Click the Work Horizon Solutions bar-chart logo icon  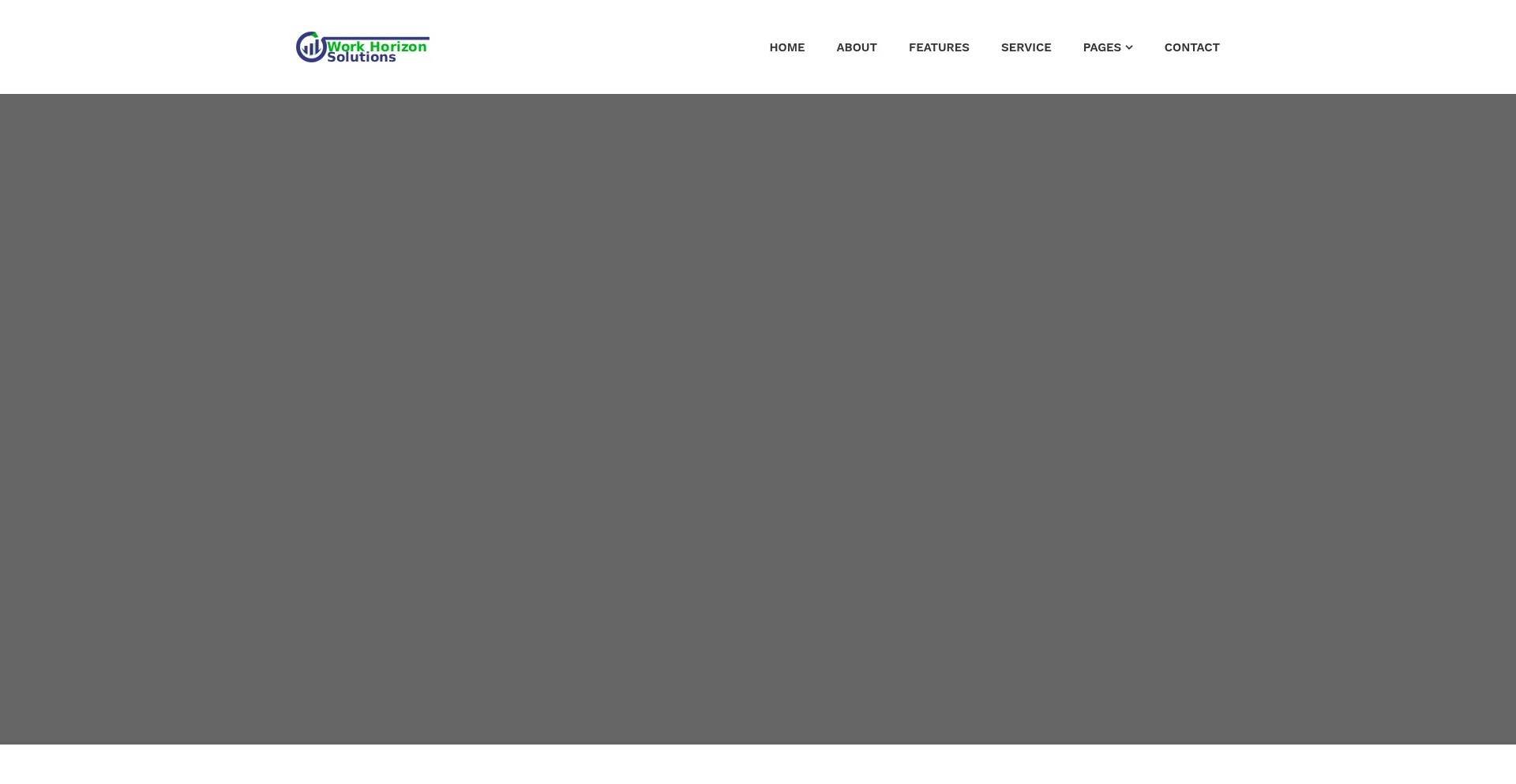(312, 47)
